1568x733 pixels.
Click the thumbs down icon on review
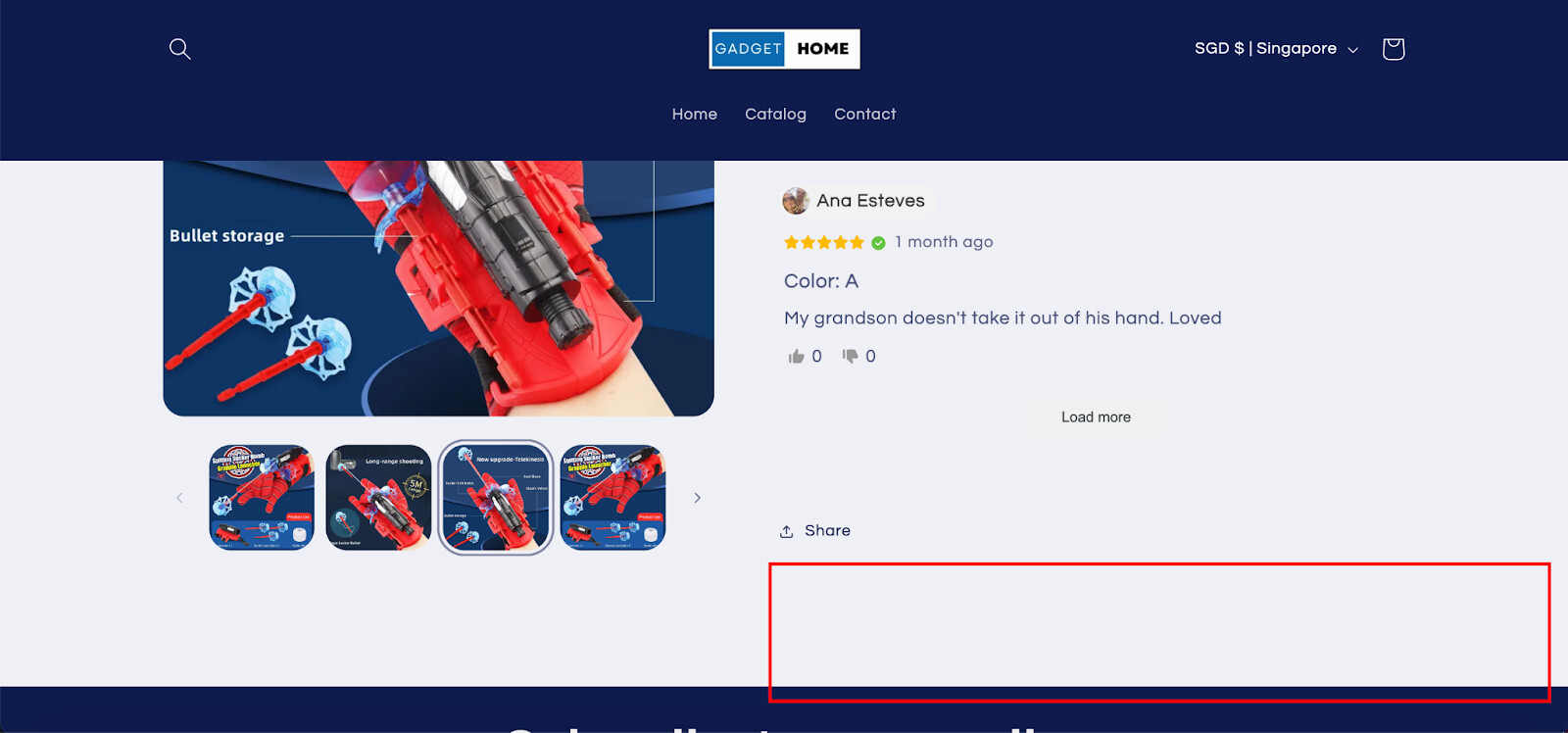point(850,356)
